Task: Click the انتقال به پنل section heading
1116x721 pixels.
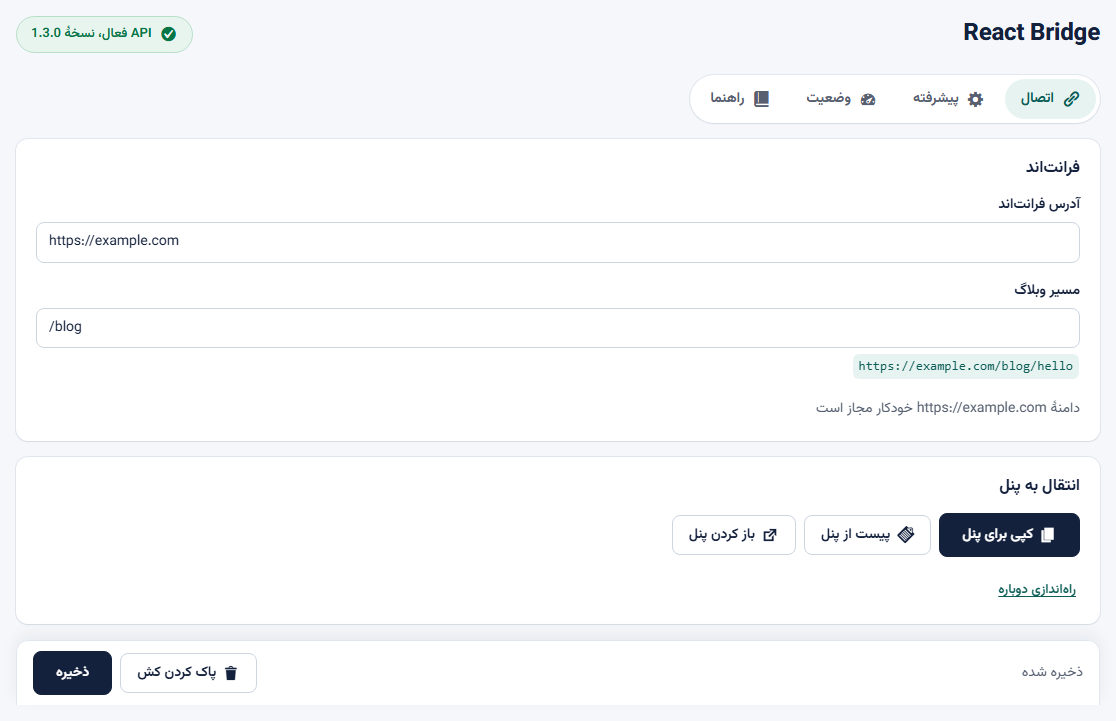Action: coord(1039,485)
